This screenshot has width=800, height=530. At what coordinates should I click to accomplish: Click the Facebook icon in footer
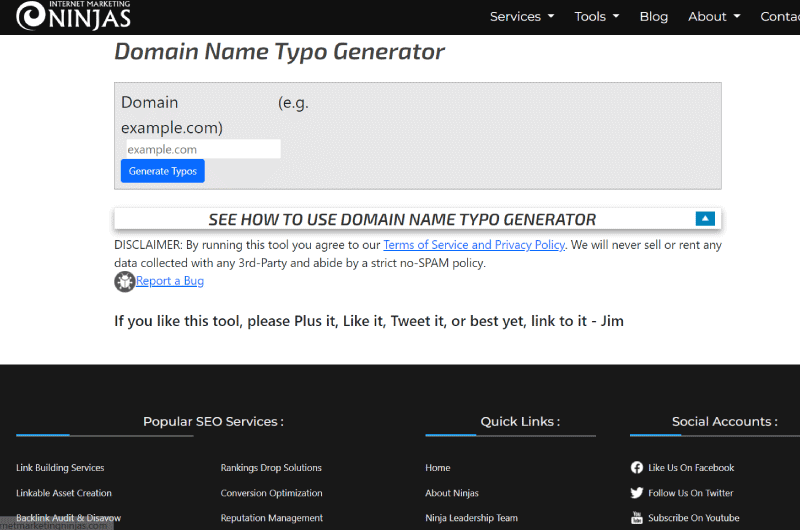(637, 467)
